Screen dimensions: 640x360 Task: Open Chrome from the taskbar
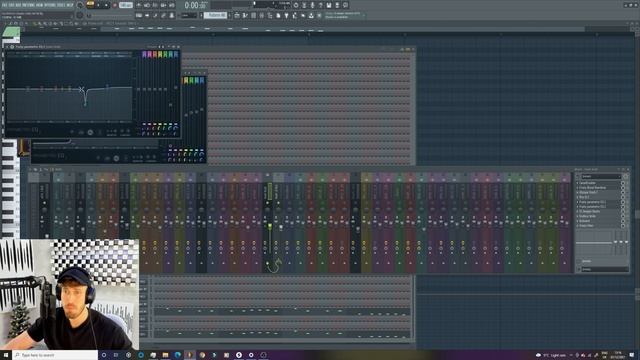coord(202,355)
